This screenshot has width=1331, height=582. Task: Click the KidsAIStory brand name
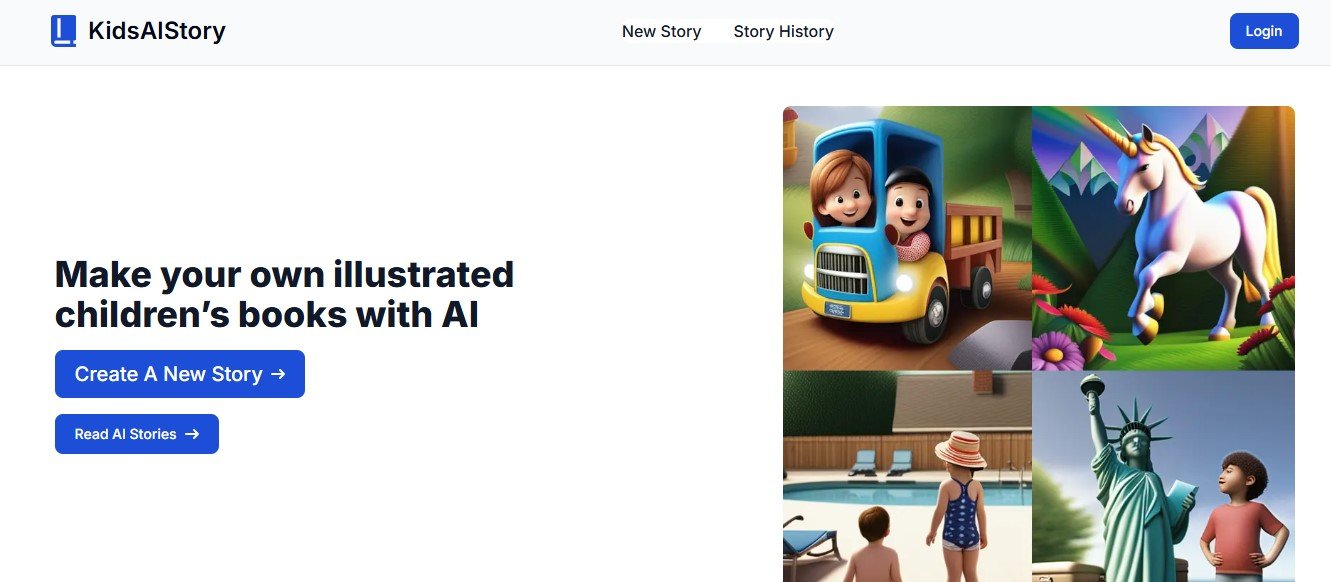(x=157, y=31)
